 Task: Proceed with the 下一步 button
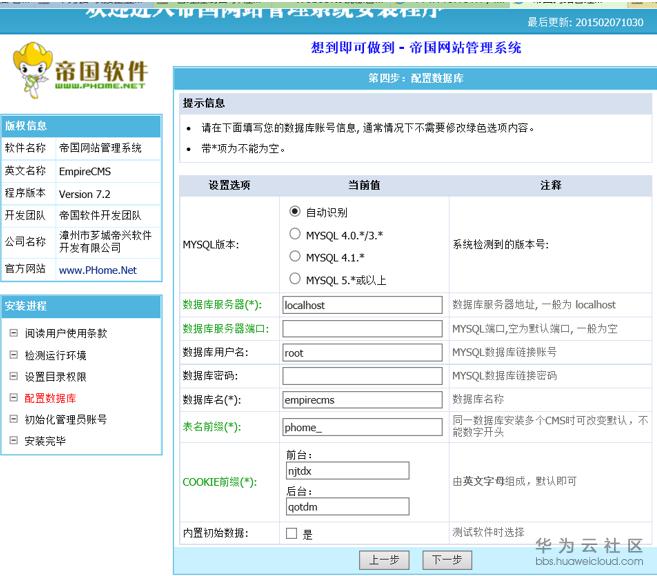point(447,560)
